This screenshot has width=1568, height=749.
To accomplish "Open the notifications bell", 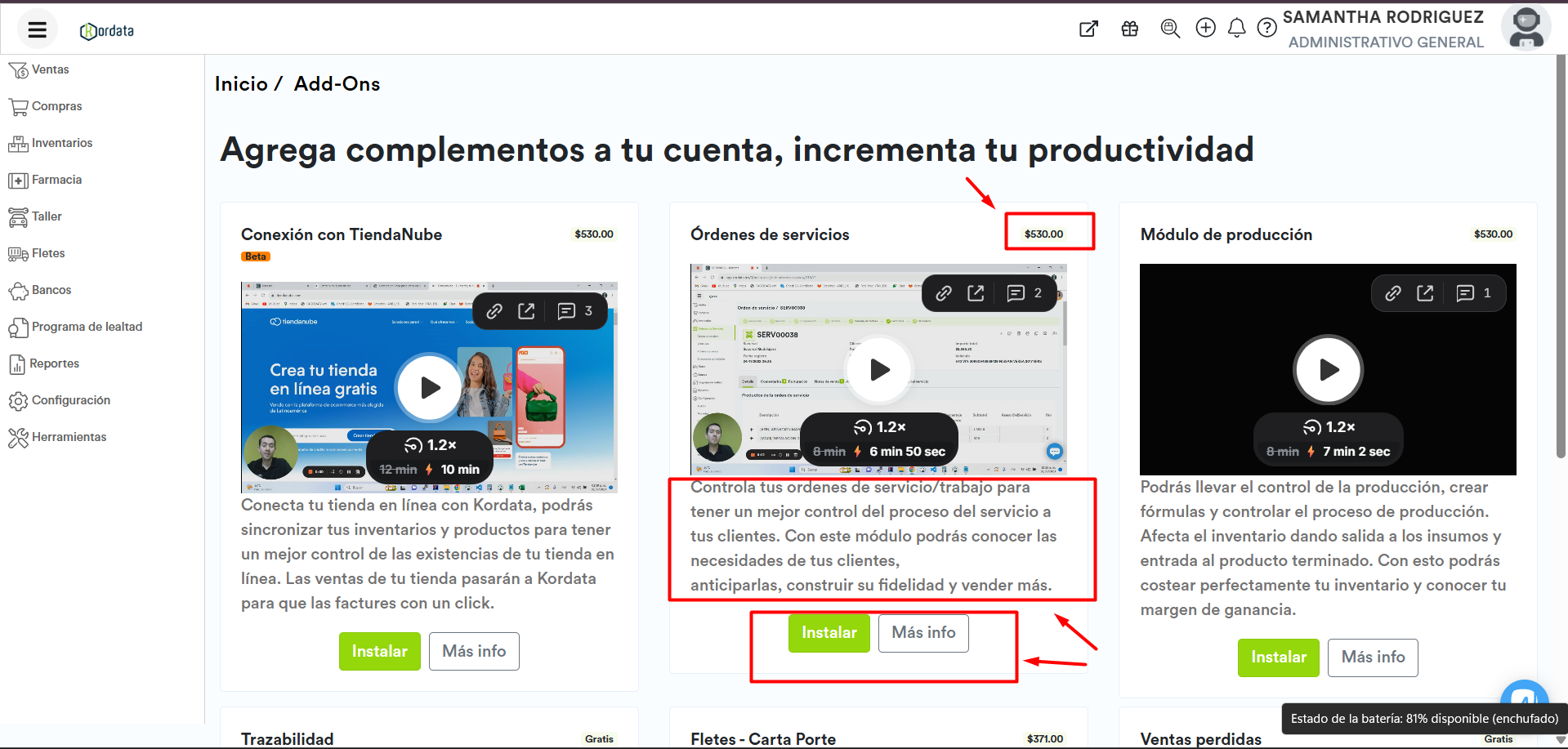I will pos(1236,28).
